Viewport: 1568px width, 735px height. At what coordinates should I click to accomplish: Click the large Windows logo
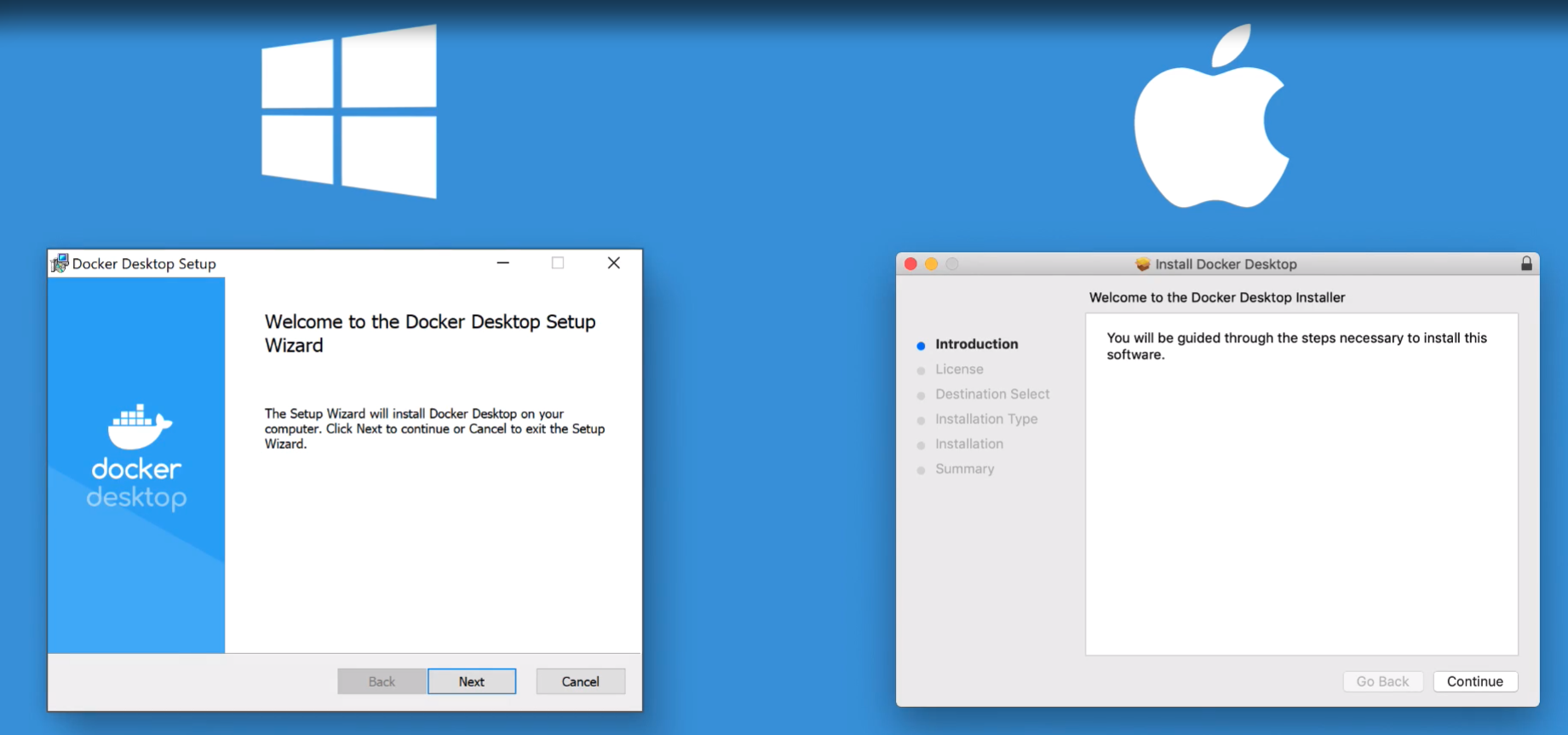click(x=349, y=112)
